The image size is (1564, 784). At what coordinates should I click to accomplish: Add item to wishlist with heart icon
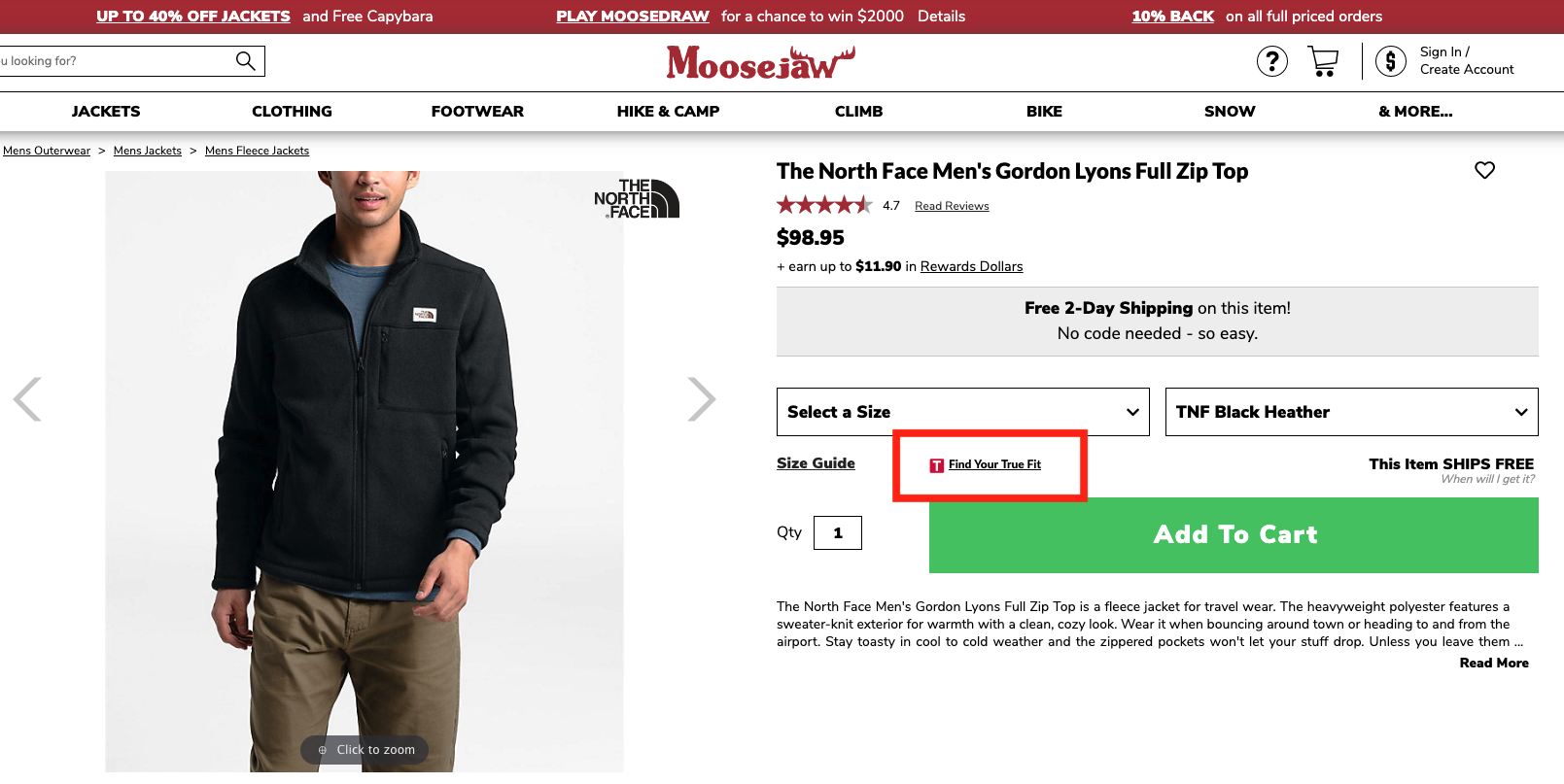pyautogui.click(x=1484, y=171)
